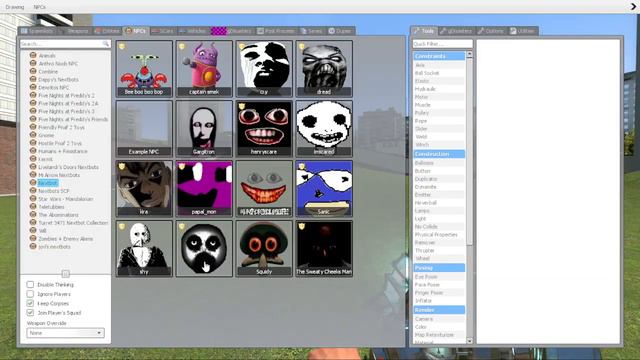Image resolution: width=640 pixels, height=360 pixels.
Task: Switch to the Saves tab
Action: (311, 31)
